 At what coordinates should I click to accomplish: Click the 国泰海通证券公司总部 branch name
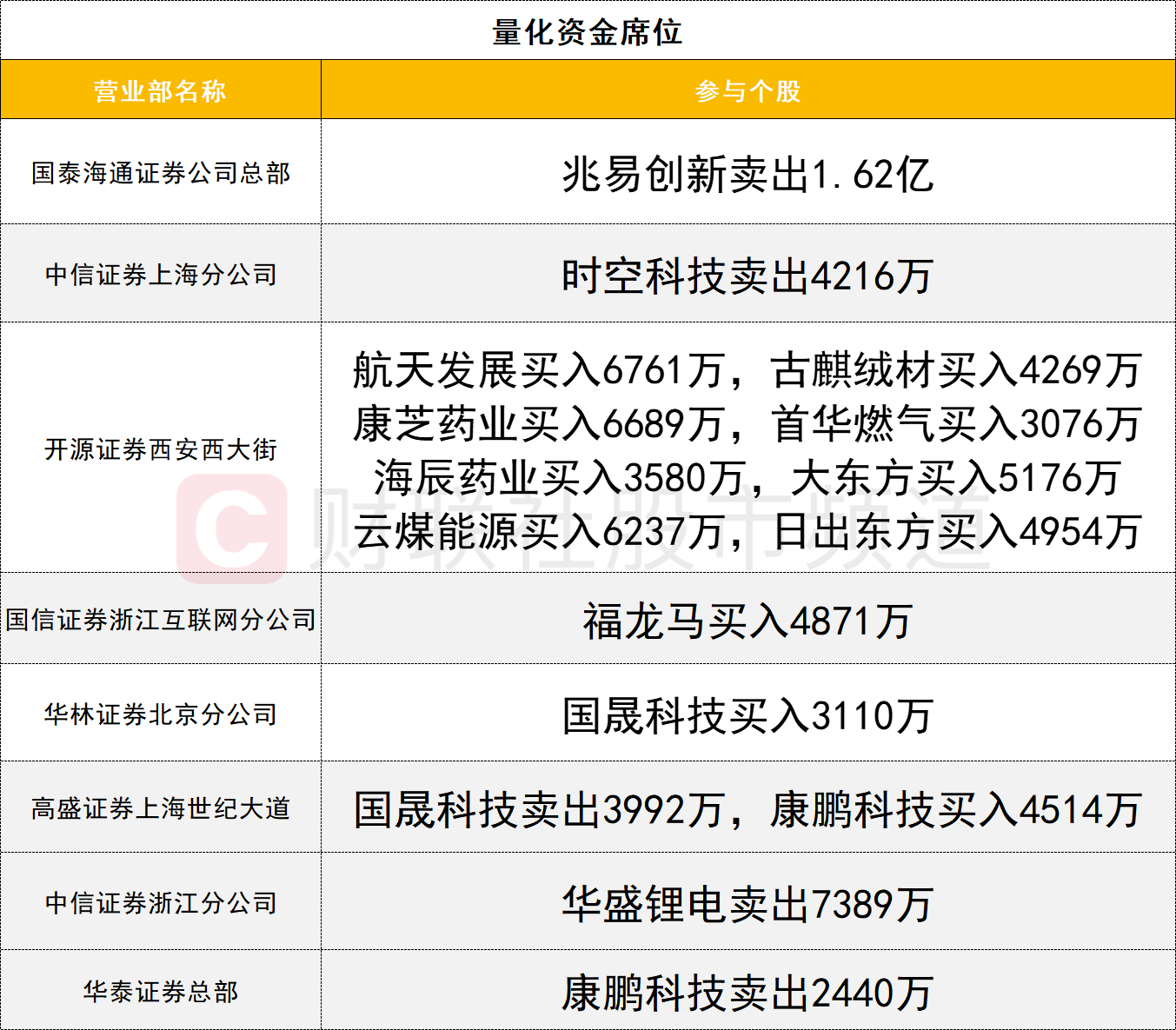pyautogui.click(x=161, y=173)
